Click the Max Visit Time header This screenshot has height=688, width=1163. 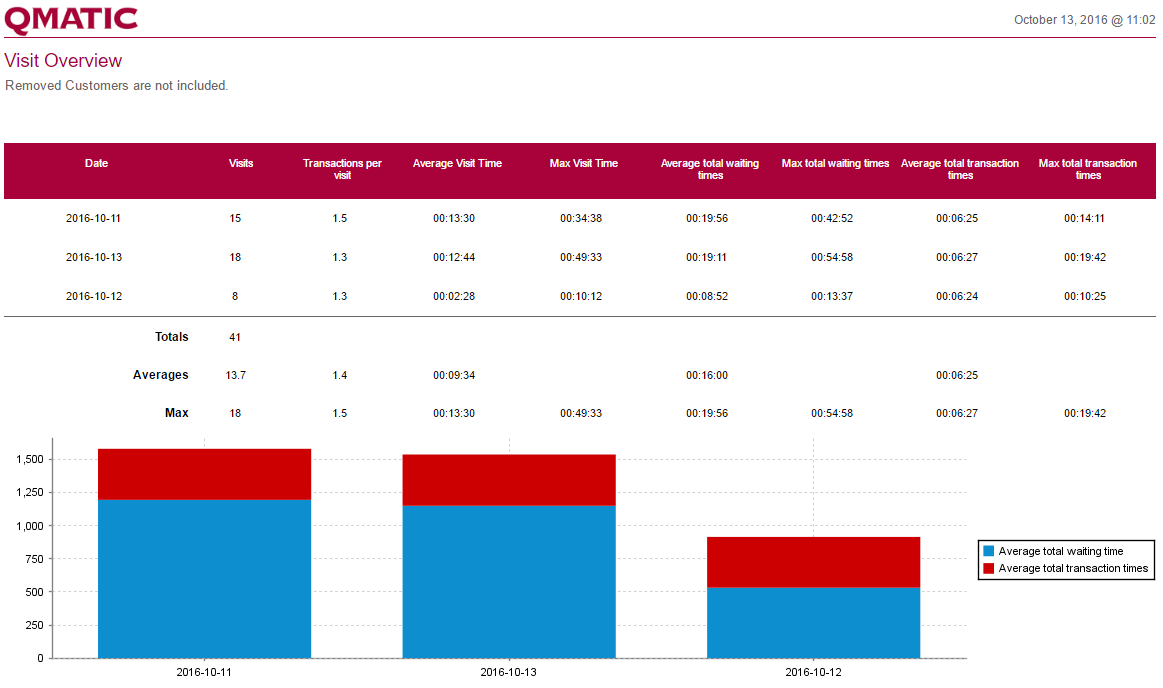[583, 163]
